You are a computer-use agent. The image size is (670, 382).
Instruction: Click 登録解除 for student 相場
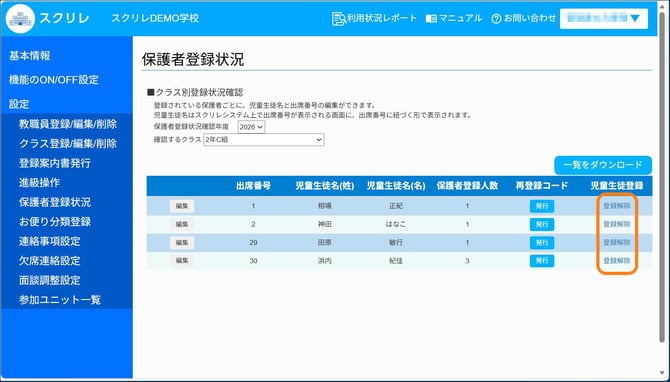click(x=617, y=206)
